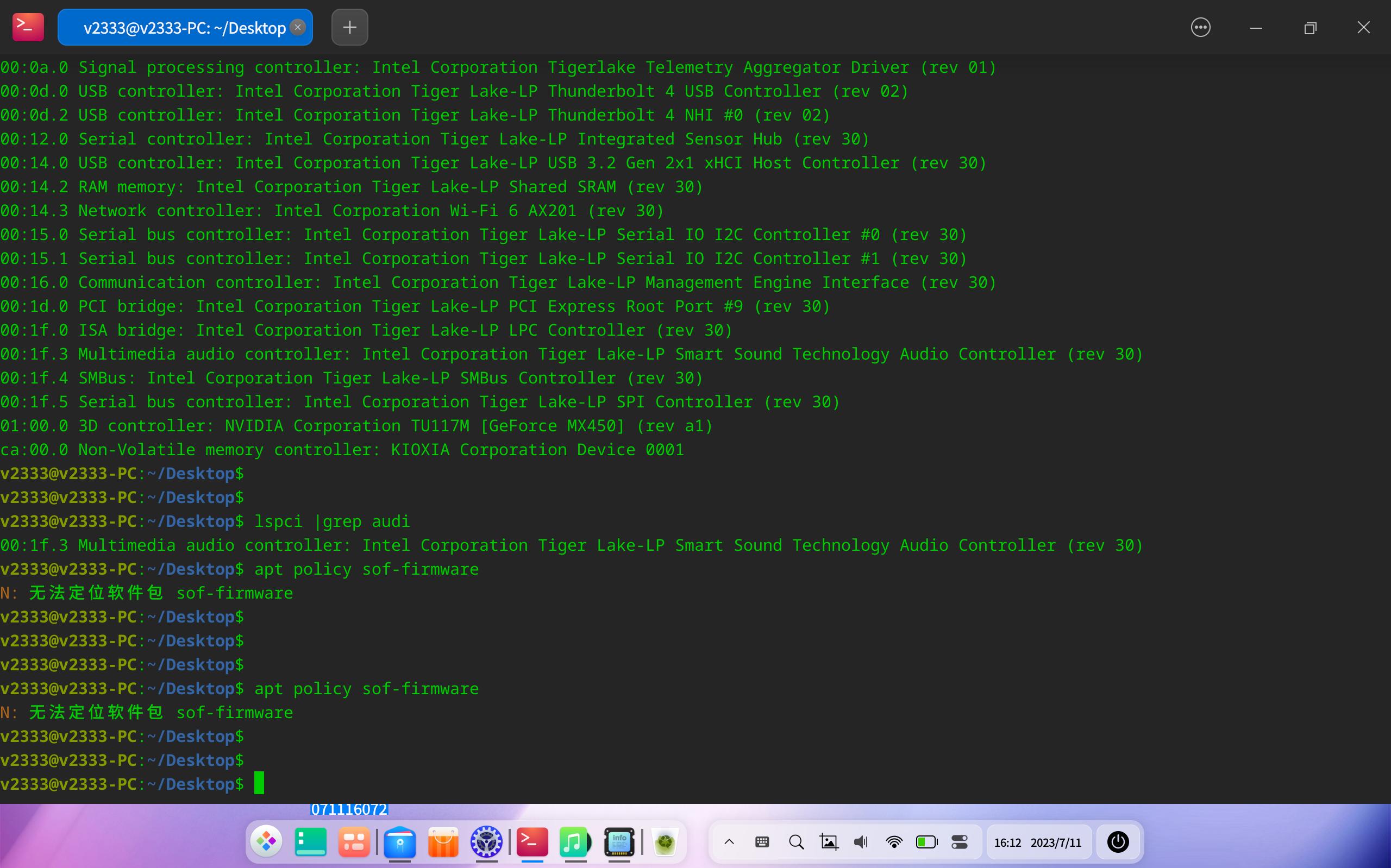
Task: Click the 16:12 date and time display
Action: click(x=1037, y=842)
